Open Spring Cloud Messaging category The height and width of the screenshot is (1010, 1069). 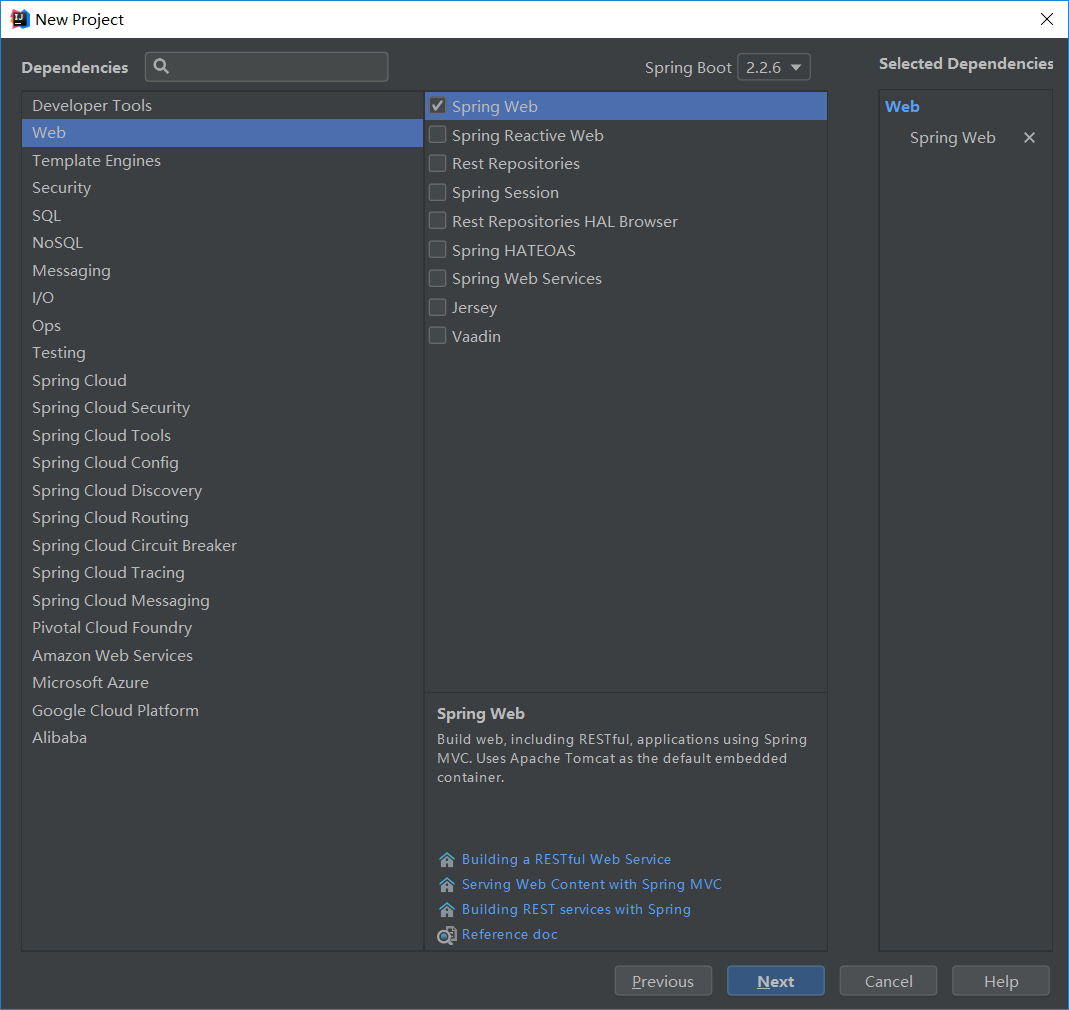tap(222, 601)
